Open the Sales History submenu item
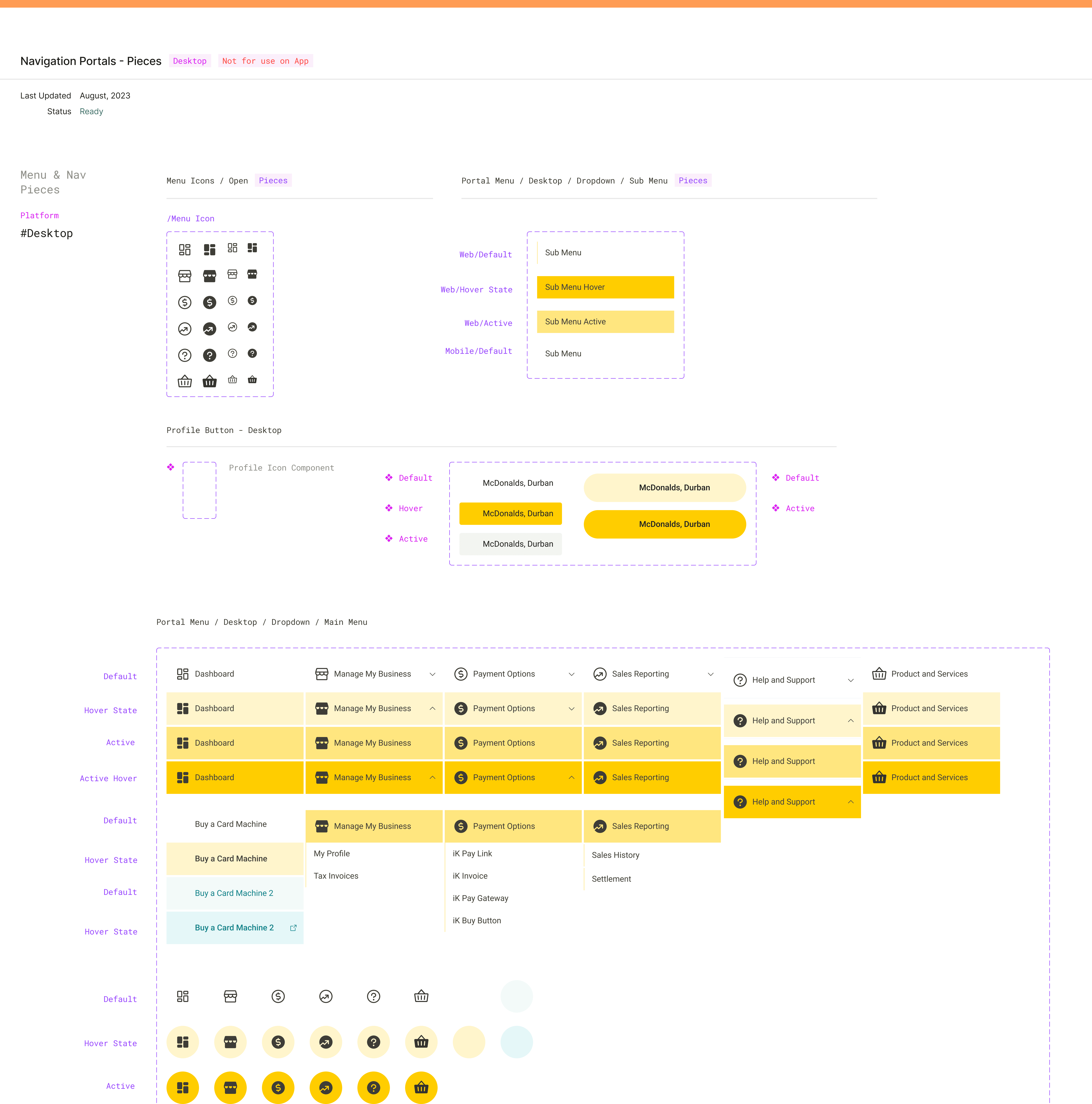The image size is (1092, 1104). pyautogui.click(x=615, y=855)
